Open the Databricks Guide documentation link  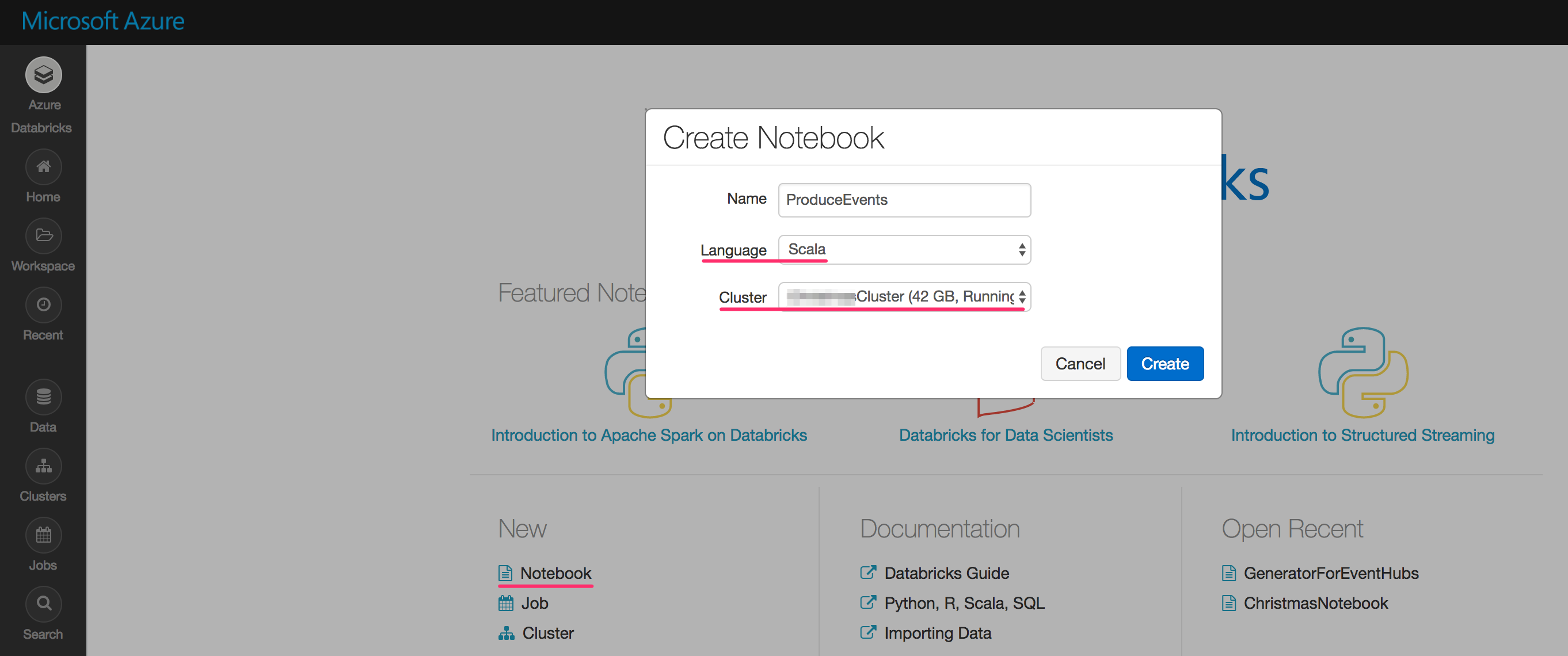click(x=946, y=573)
